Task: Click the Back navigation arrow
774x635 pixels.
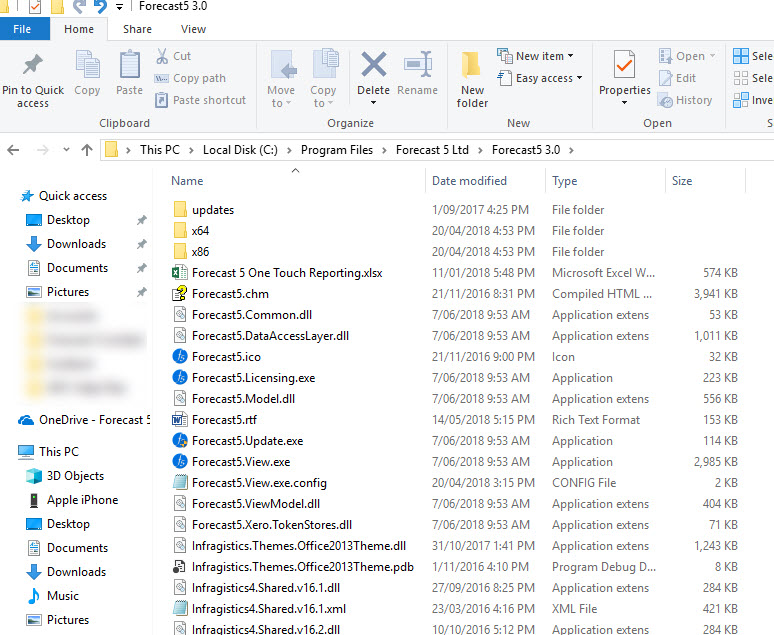Action: coord(13,150)
